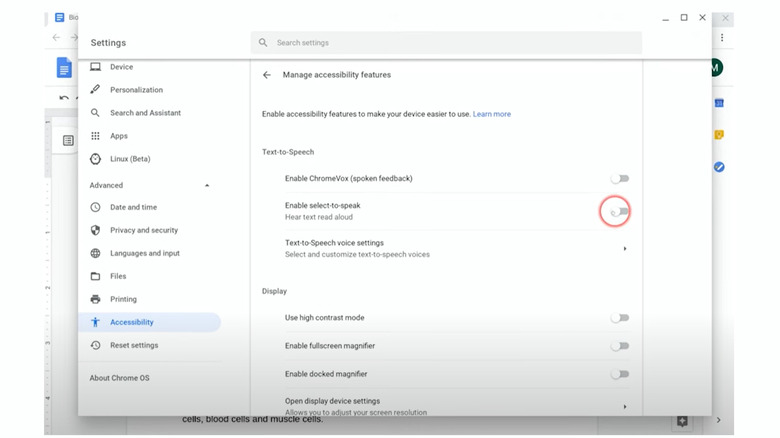Click the Linux (Beta) icon
This screenshot has width=780, height=438.
click(95, 159)
